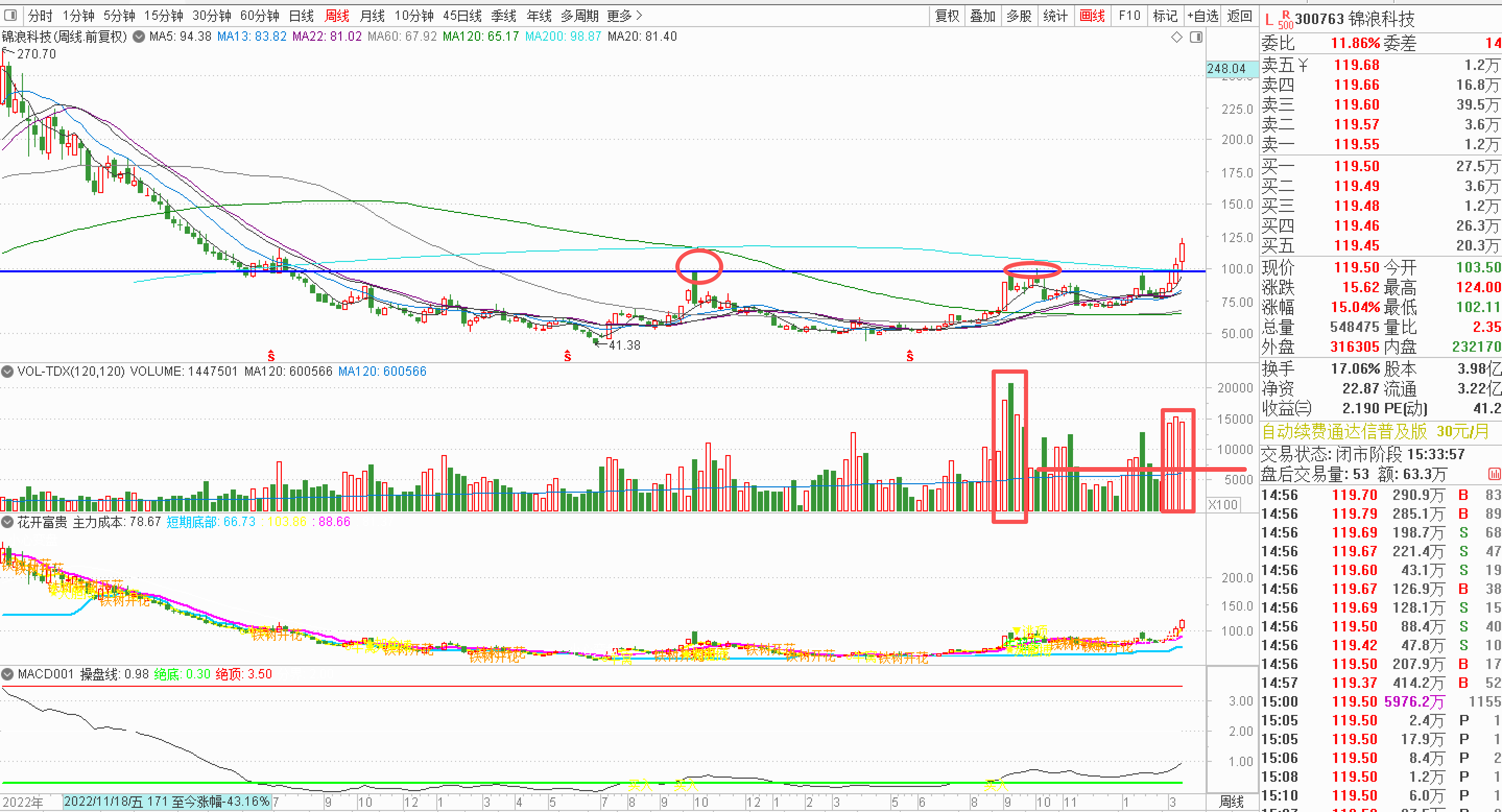
Task: Open the MACD001 indicator dropdown arrow
Action: click(8, 674)
